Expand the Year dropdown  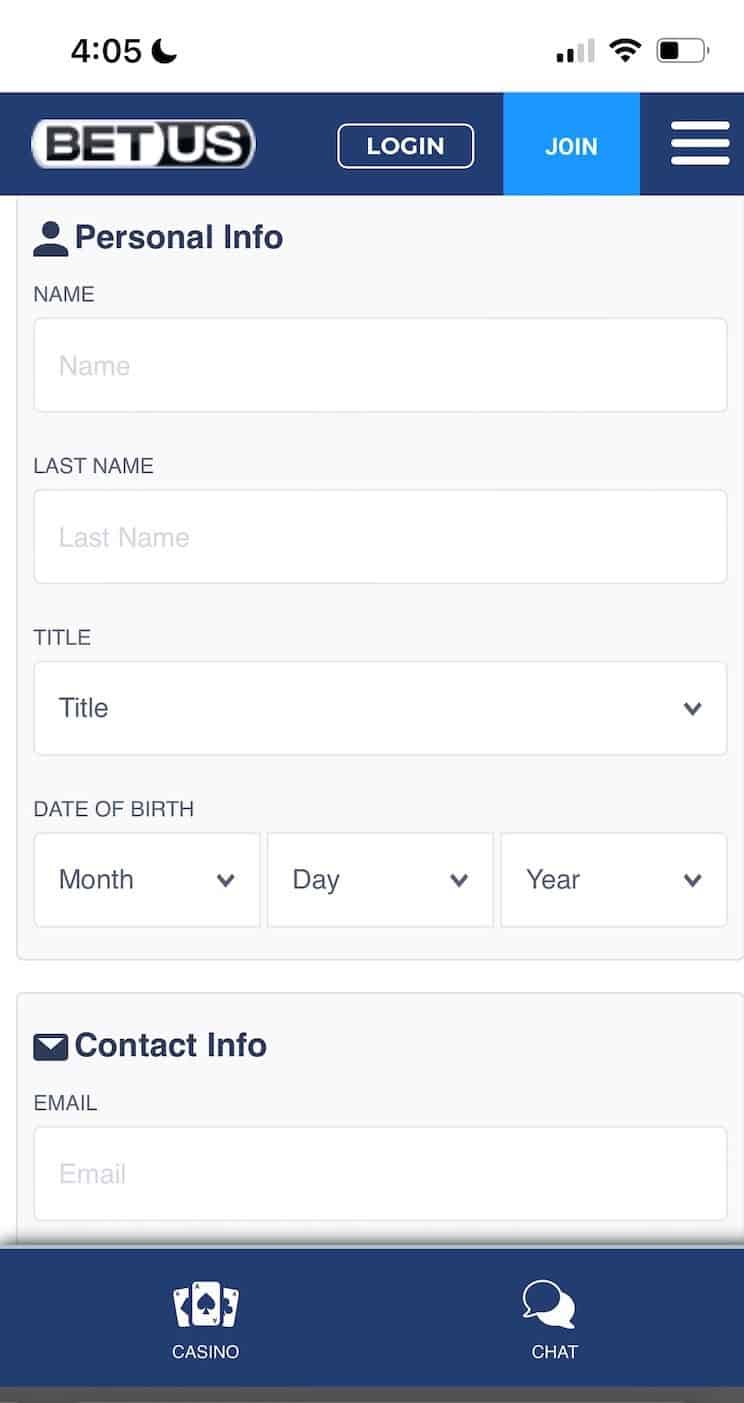[613, 879]
